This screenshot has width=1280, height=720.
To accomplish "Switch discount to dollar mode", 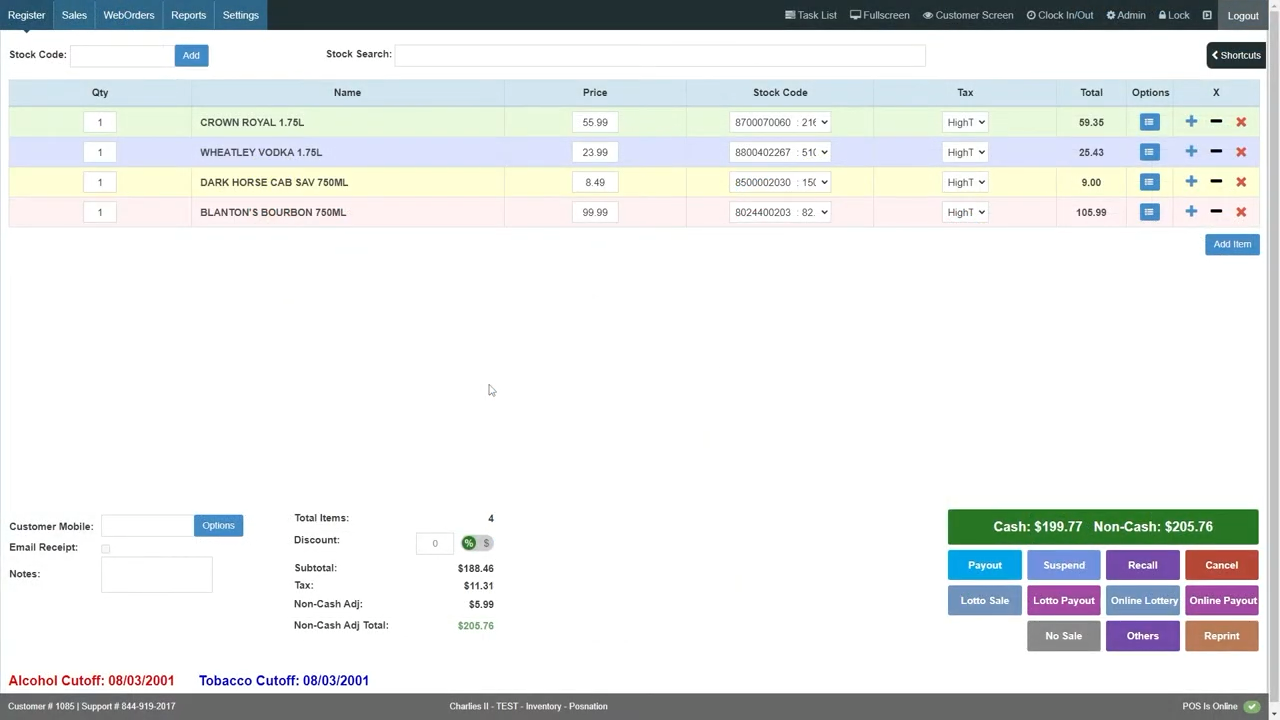I will [486, 543].
